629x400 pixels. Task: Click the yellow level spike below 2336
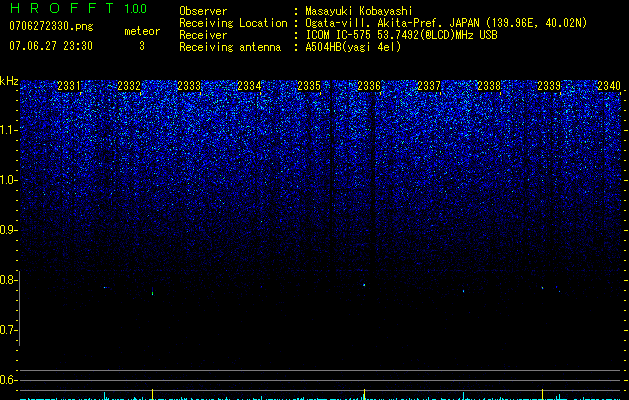click(x=364, y=394)
